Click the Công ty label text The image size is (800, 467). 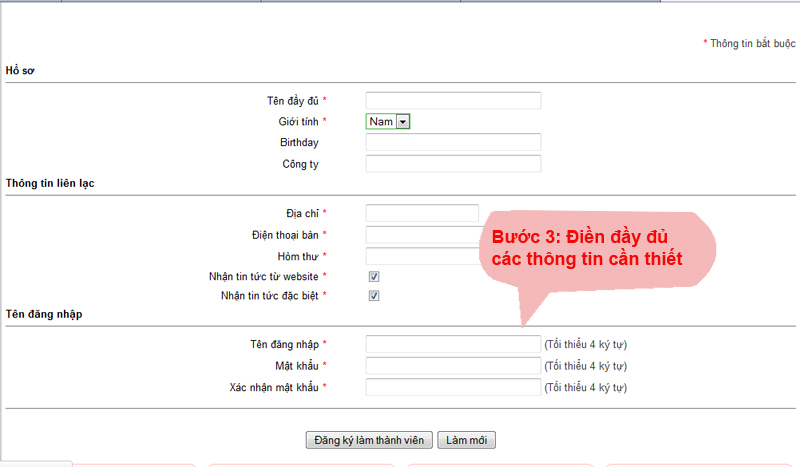point(301,164)
